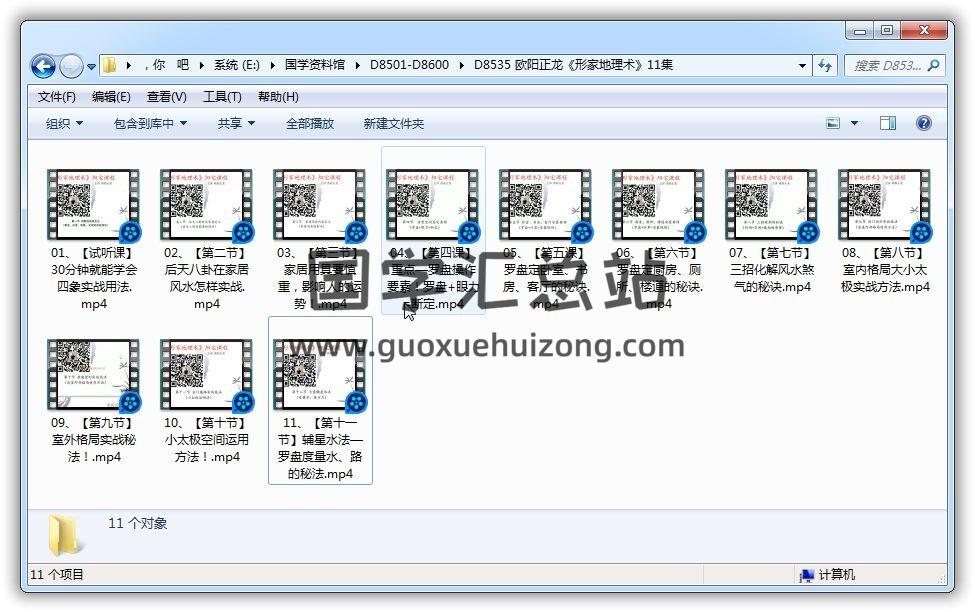Click the 11 个项目 status bar text
The width and height of the screenshot is (975, 613).
point(57,574)
